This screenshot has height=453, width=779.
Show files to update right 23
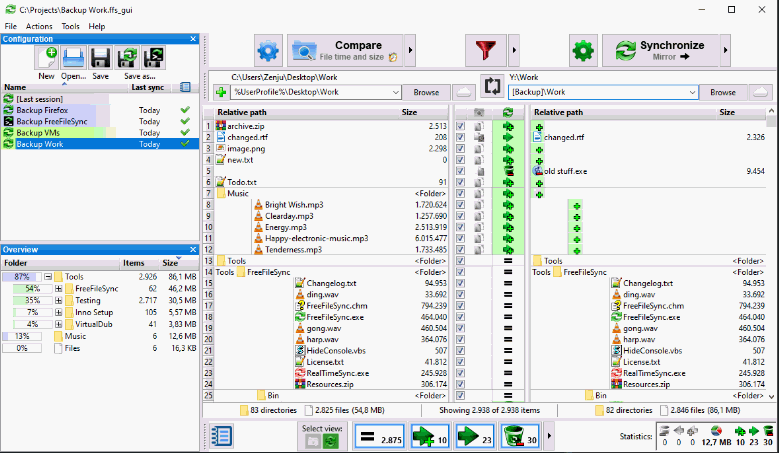point(474,437)
